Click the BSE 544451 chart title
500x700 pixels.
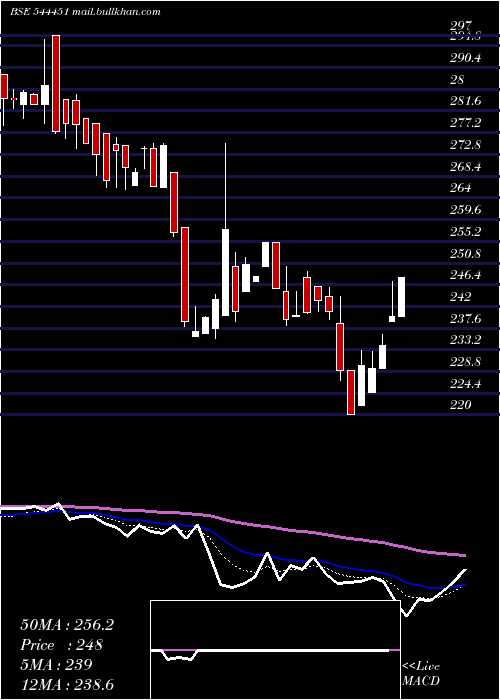tap(85, 12)
